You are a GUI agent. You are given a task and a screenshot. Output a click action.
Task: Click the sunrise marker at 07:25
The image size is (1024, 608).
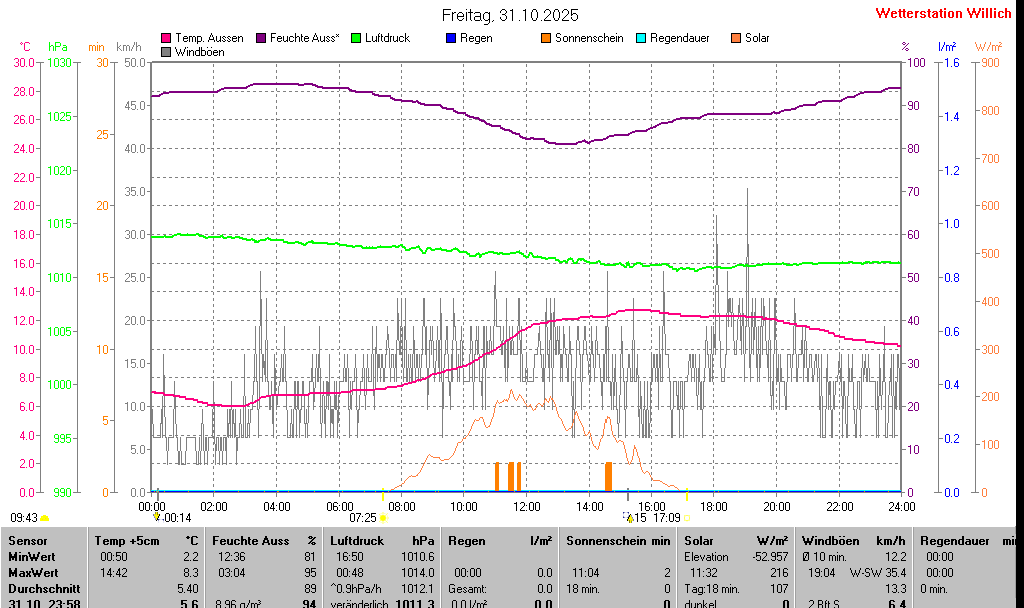[382, 518]
